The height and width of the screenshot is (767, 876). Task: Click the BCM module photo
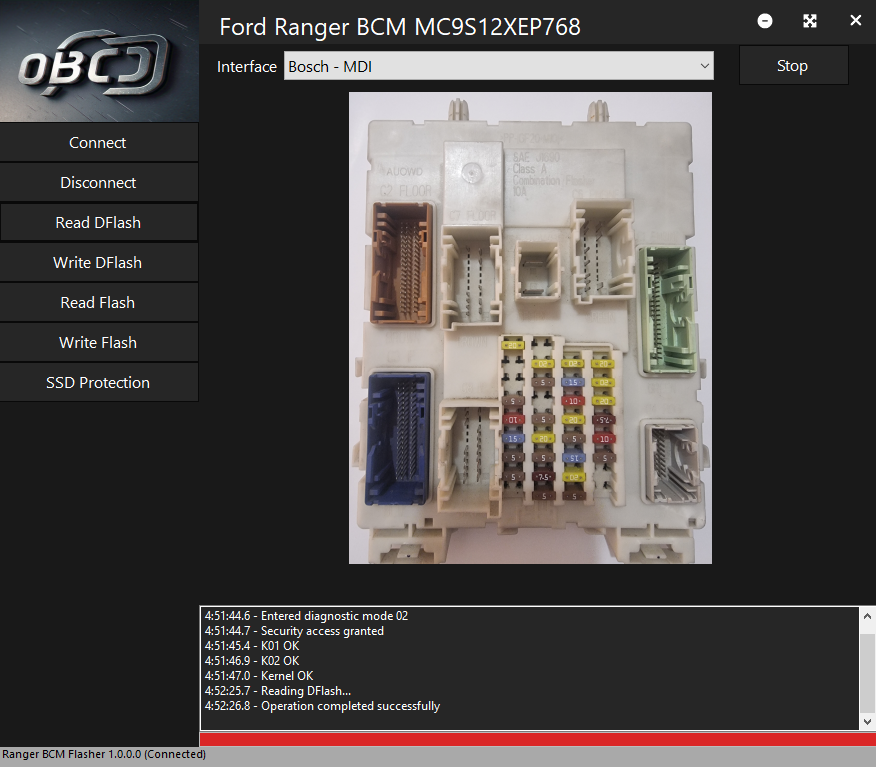pos(530,328)
